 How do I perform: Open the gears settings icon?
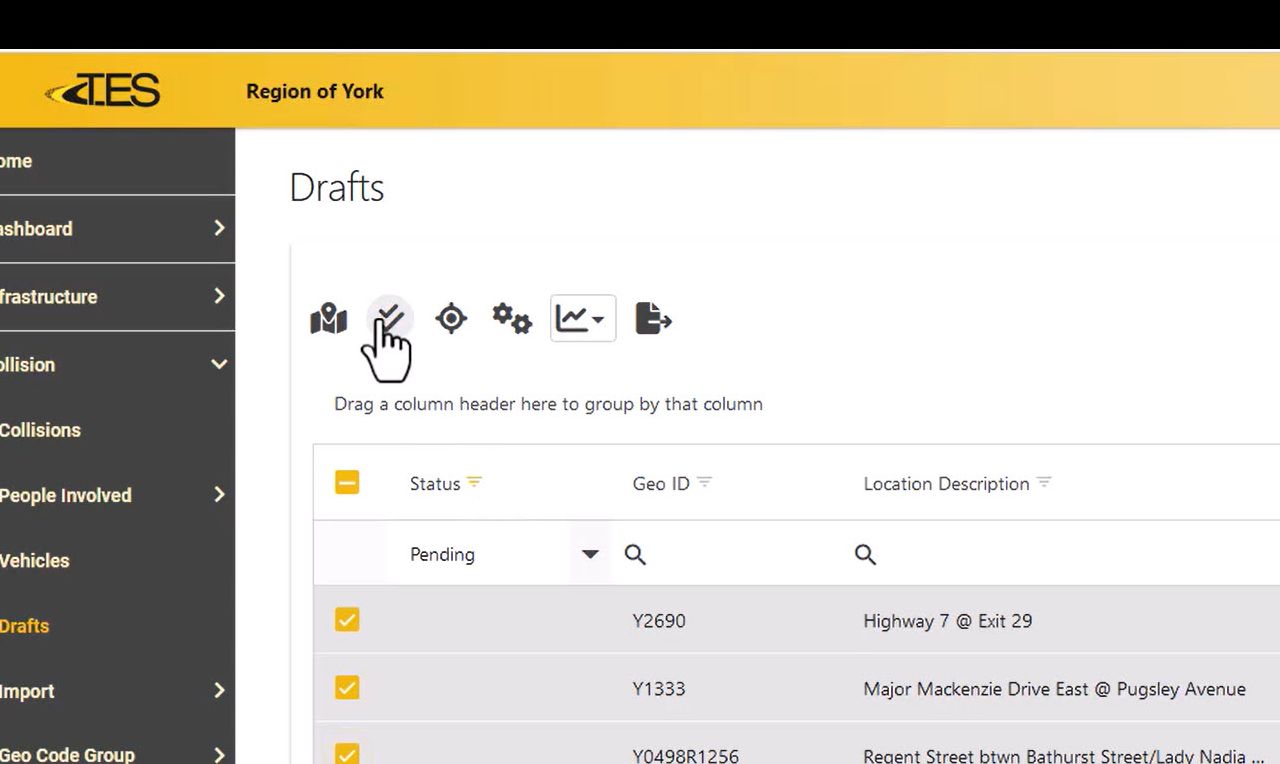tap(512, 319)
